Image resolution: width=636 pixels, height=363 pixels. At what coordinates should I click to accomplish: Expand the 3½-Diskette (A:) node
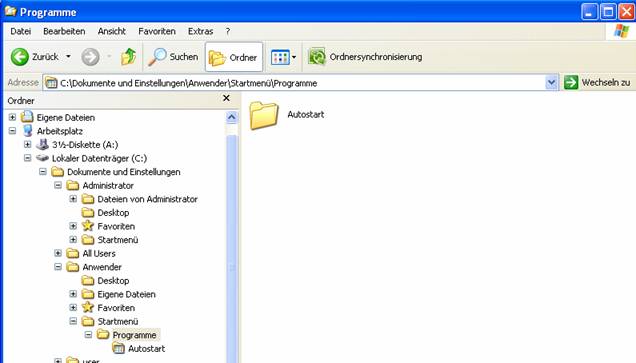tap(28, 144)
